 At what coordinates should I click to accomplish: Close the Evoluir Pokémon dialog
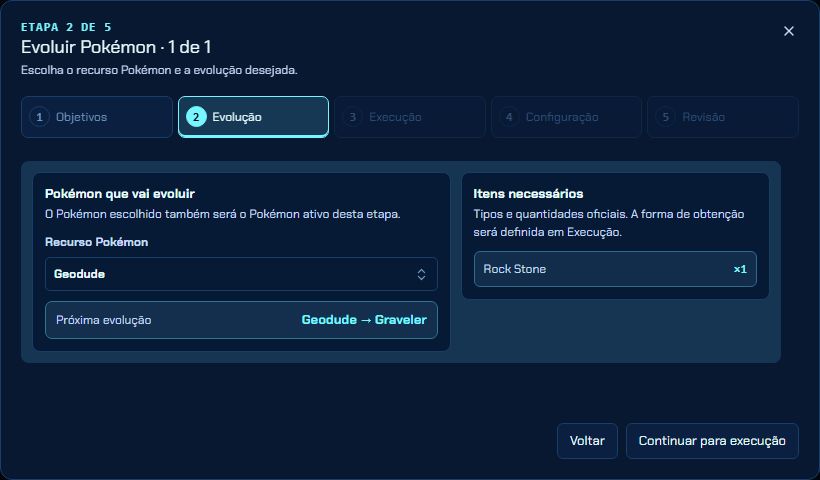tap(789, 31)
